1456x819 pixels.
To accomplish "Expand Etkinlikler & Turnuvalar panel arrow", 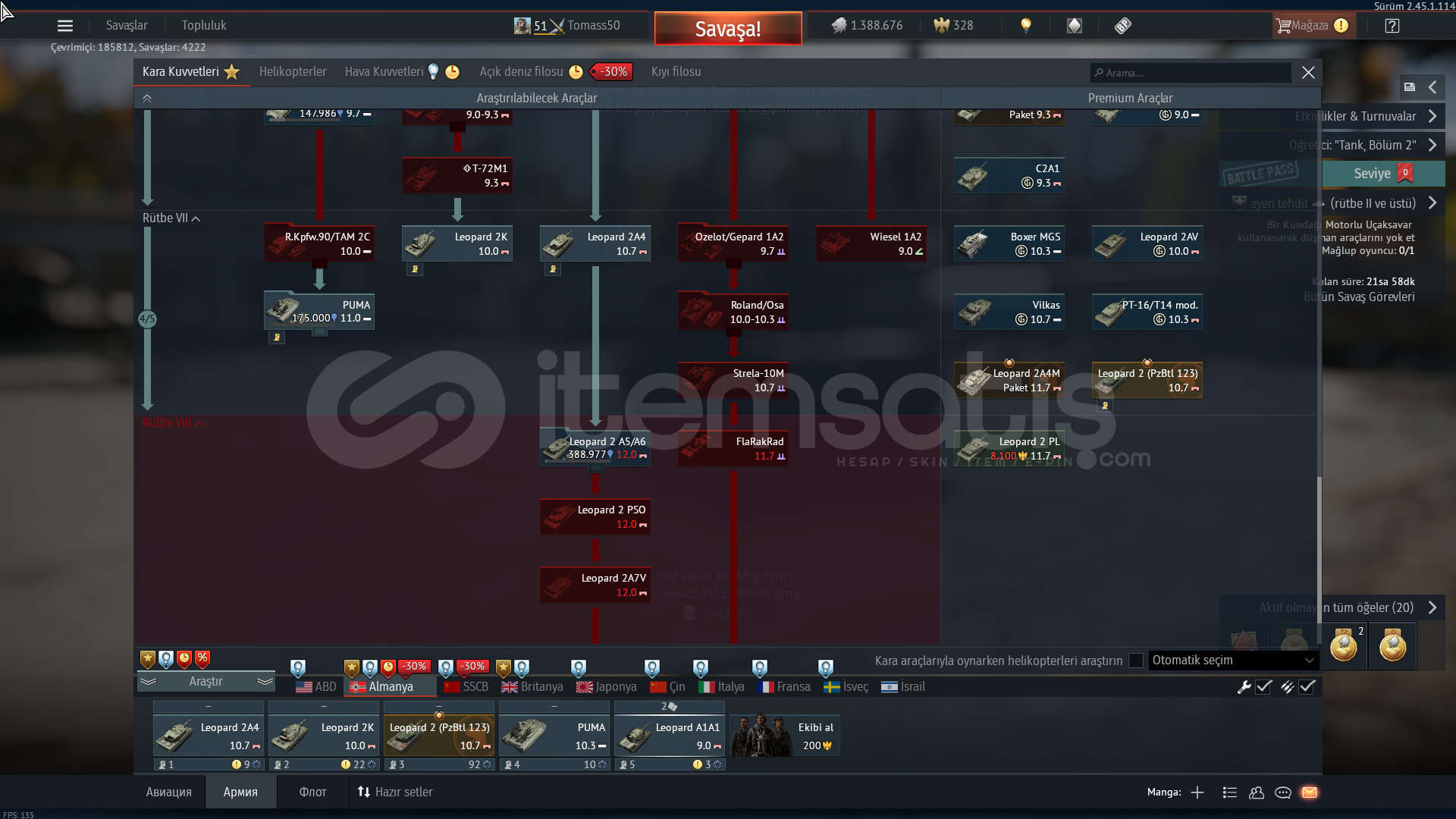I will (x=1432, y=116).
